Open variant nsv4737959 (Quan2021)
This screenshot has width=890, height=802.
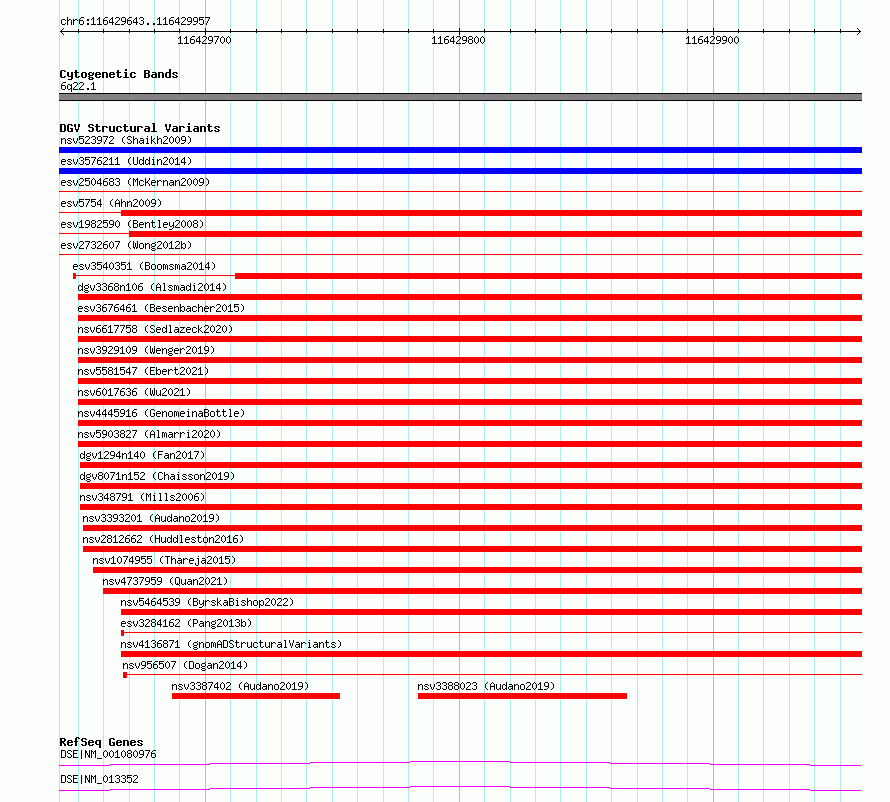pyautogui.click(x=165, y=581)
